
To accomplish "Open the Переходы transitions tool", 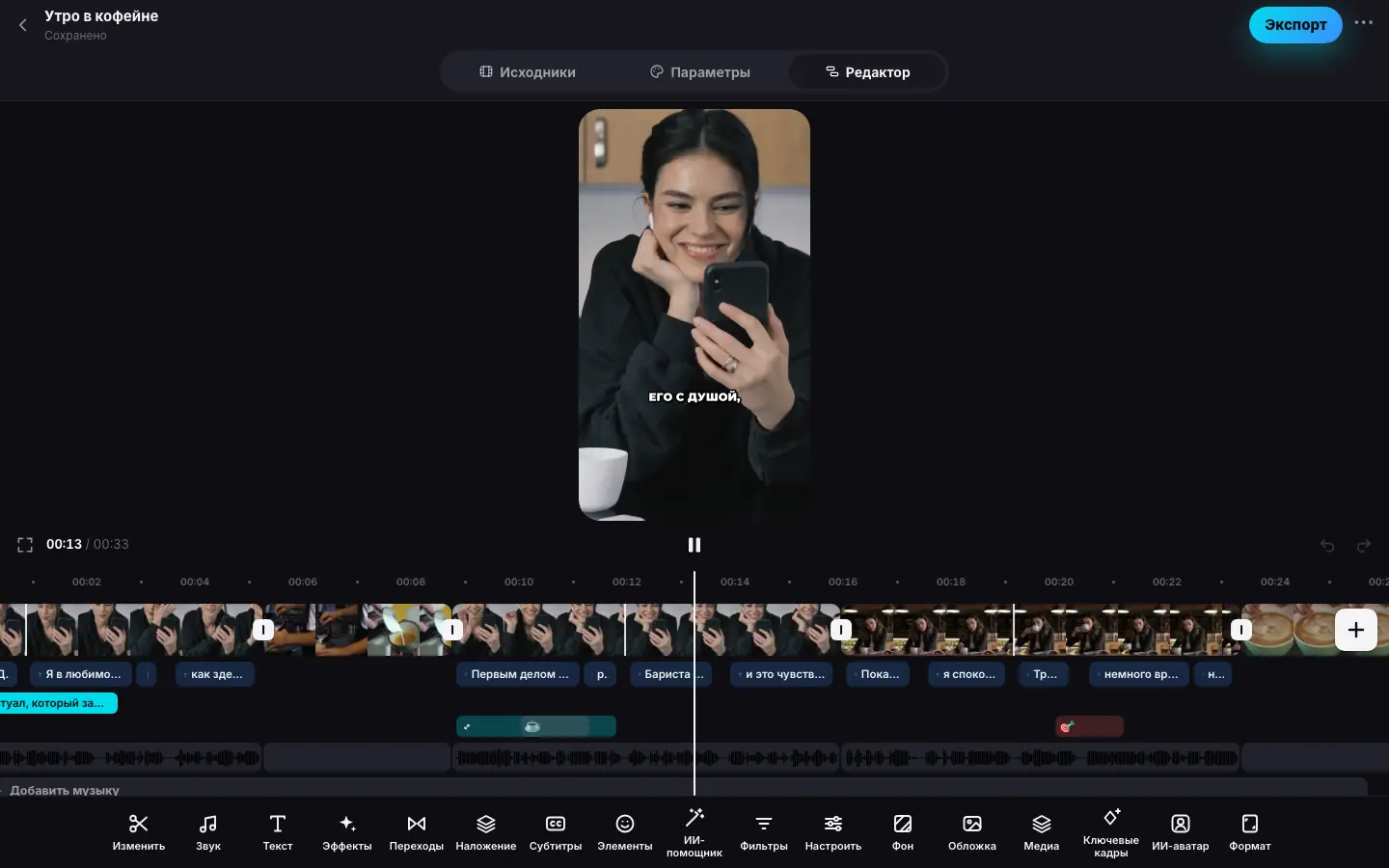I will 417,832.
